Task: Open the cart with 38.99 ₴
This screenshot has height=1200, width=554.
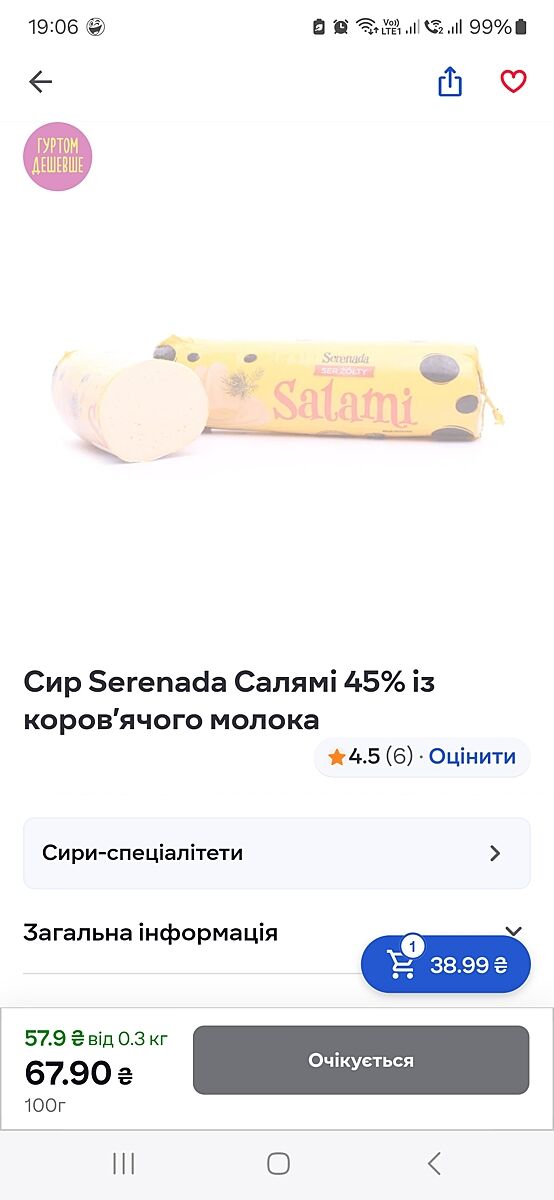Action: (x=446, y=965)
